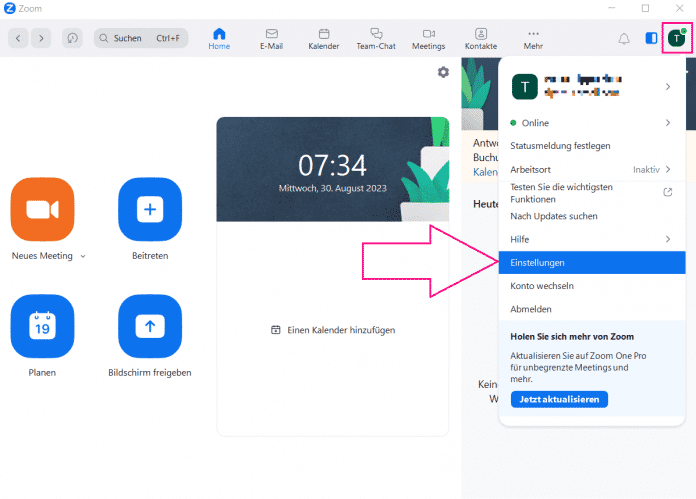The width and height of the screenshot is (696, 499).
Task: Toggle the blue side panel layout icon
Action: (651, 38)
